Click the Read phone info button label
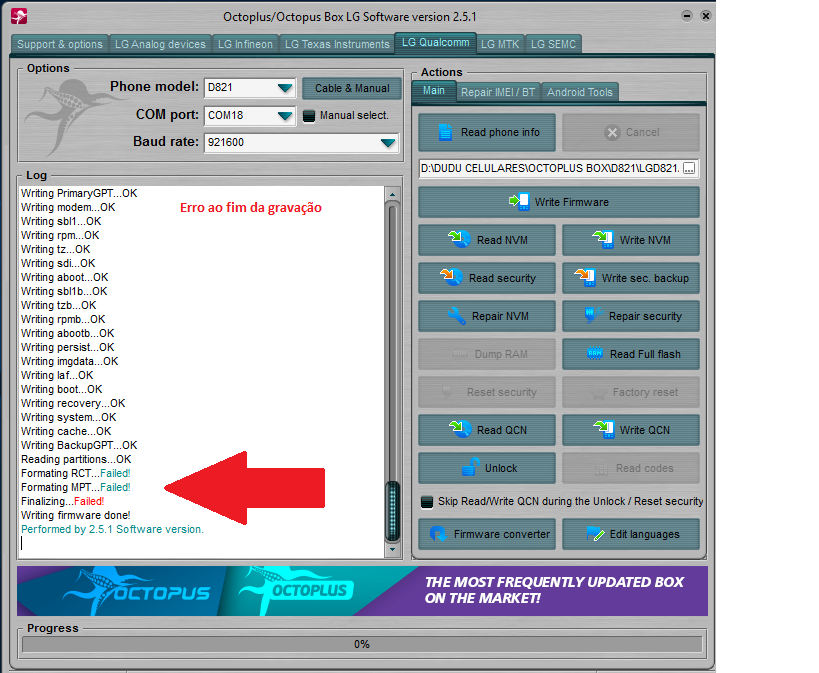The image size is (819, 673). click(x=500, y=132)
